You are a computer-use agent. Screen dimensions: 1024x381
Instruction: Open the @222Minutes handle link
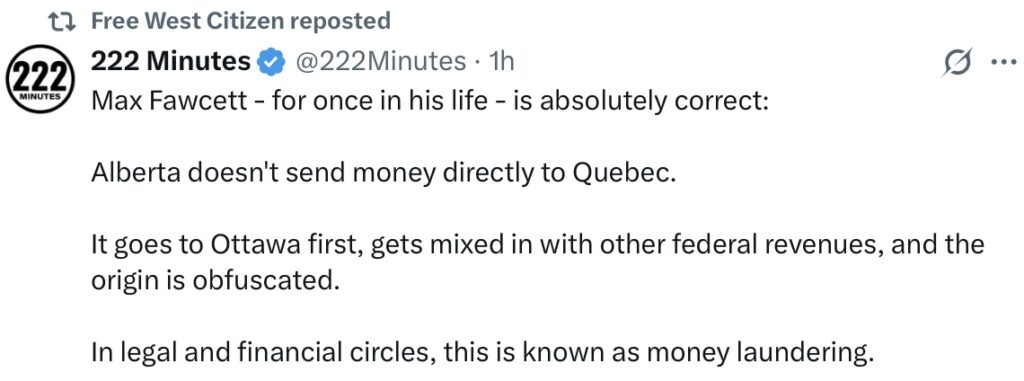coord(381,61)
